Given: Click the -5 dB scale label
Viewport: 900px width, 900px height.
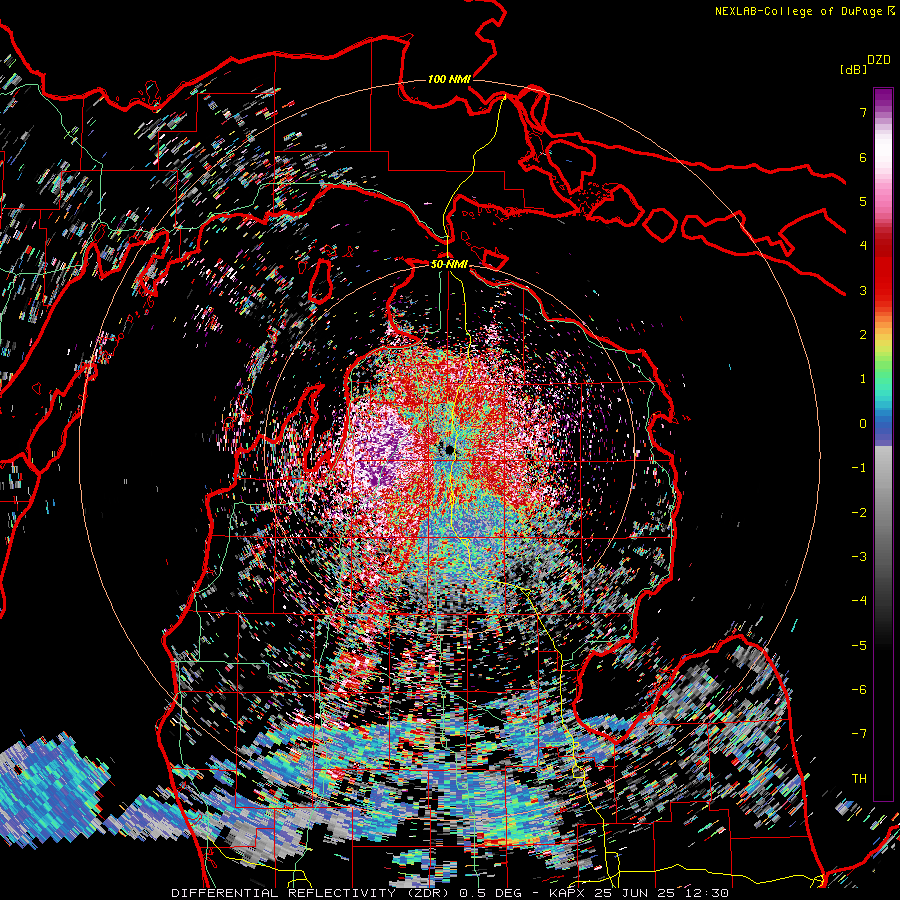Looking at the screenshot, I should tap(859, 646).
